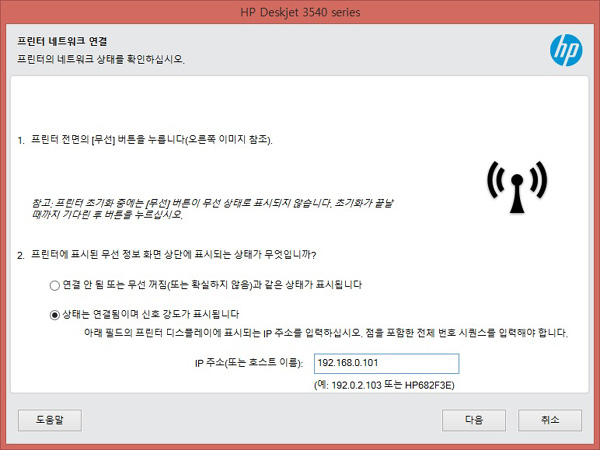Click the italic 참고 note text
Image resolution: width=600 pixels, height=450 pixels.
[212, 209]
